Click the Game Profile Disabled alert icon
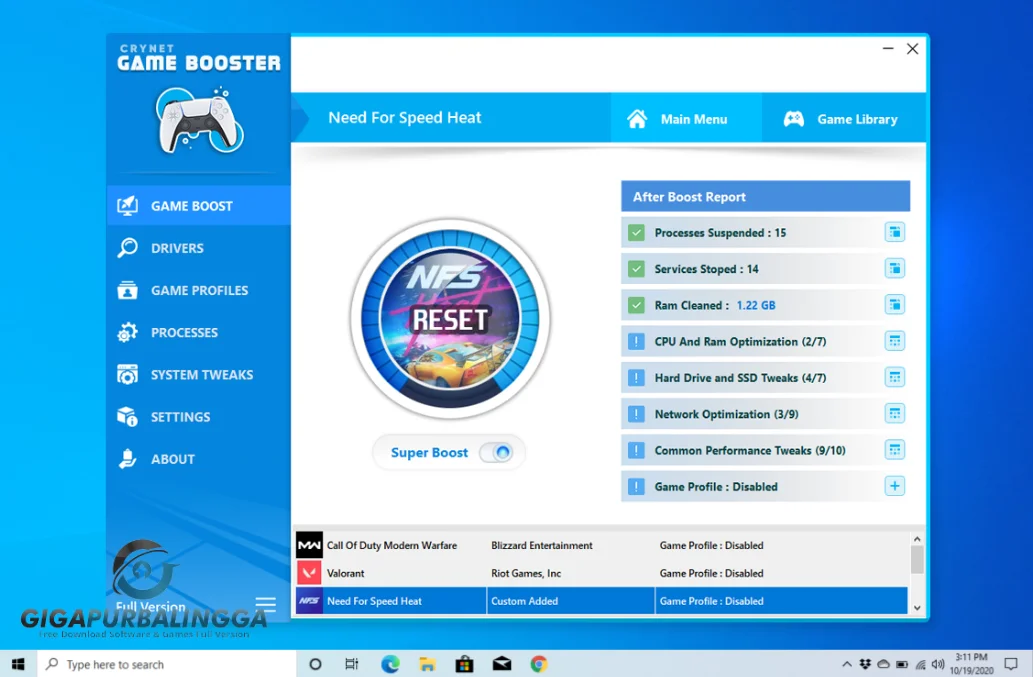The width and height of the screenshot is (1033, 677). click(x=636, y=486)
